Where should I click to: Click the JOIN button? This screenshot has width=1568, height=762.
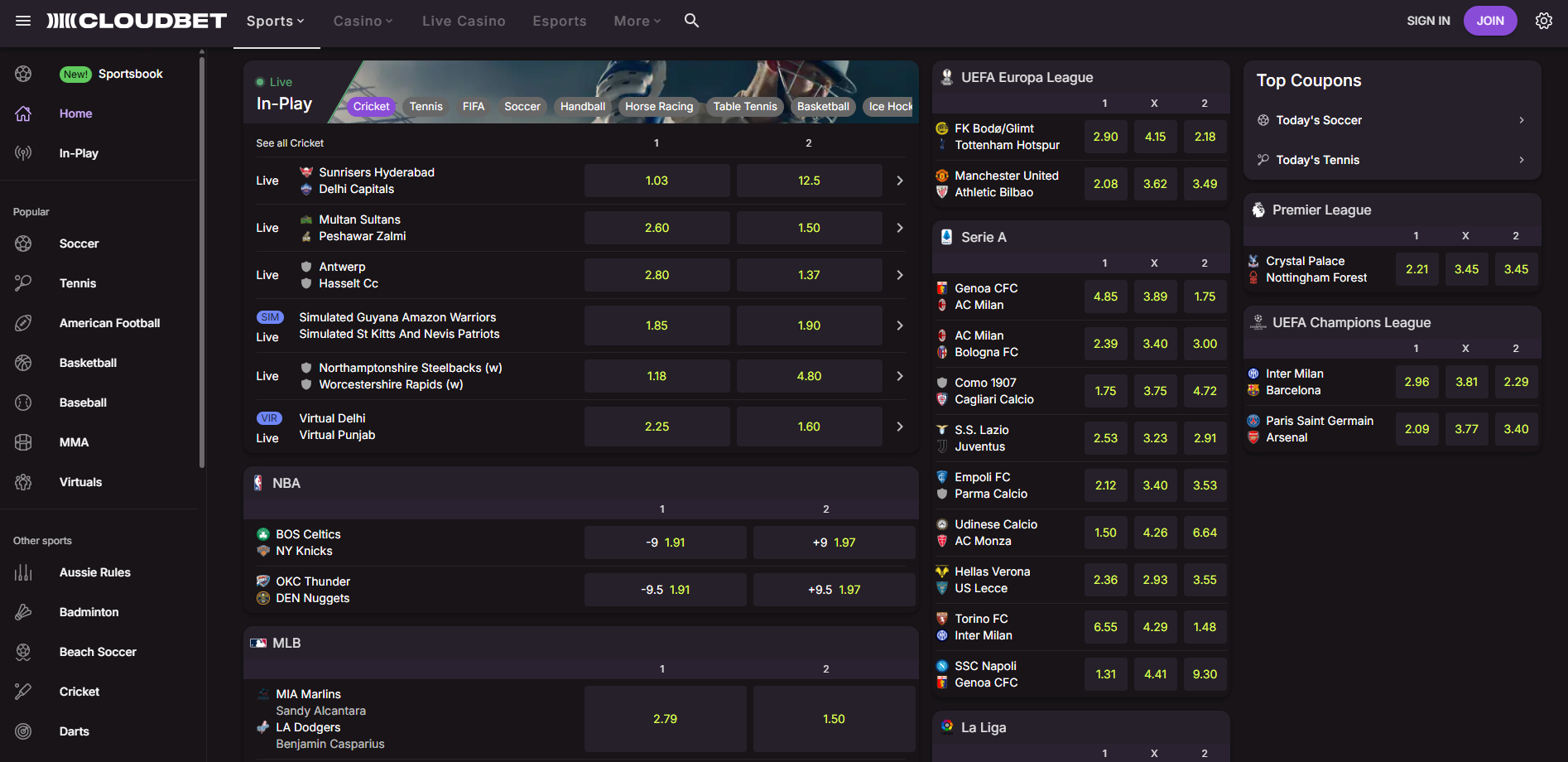(x=1489, y=21)
